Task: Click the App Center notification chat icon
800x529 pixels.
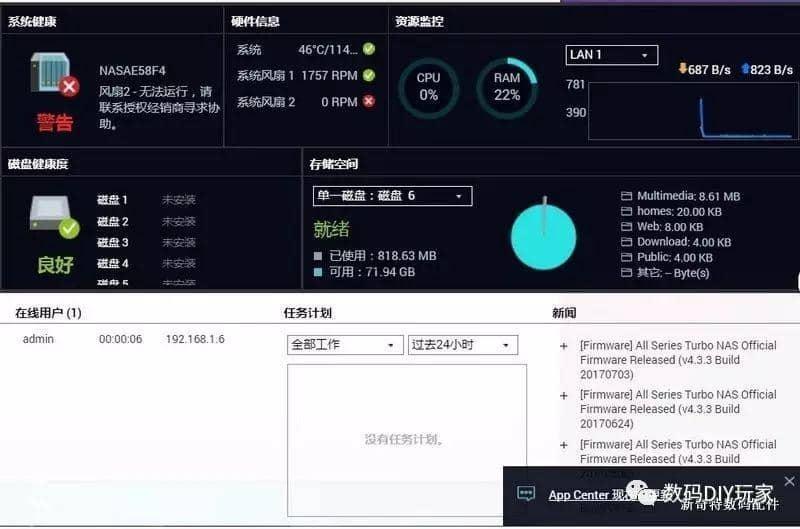Action: (x=526, y=494)
